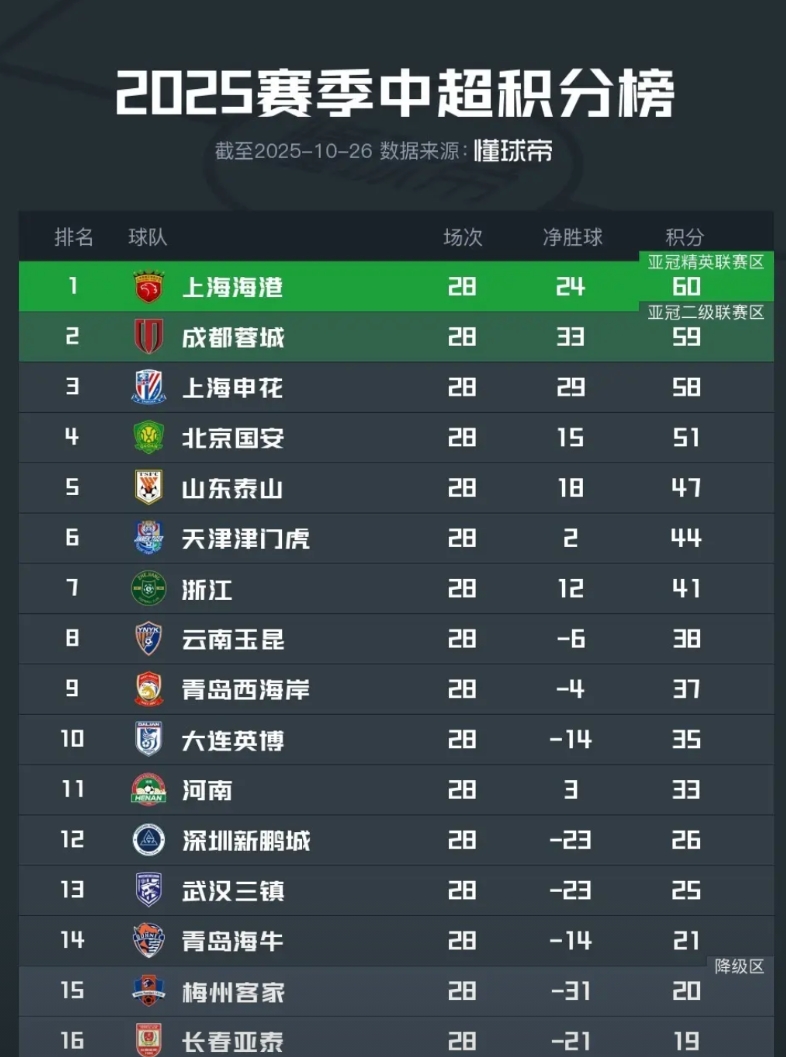Click the 降级区 relegation zone label
This screenshot has width=786, height=1057.
739,966
